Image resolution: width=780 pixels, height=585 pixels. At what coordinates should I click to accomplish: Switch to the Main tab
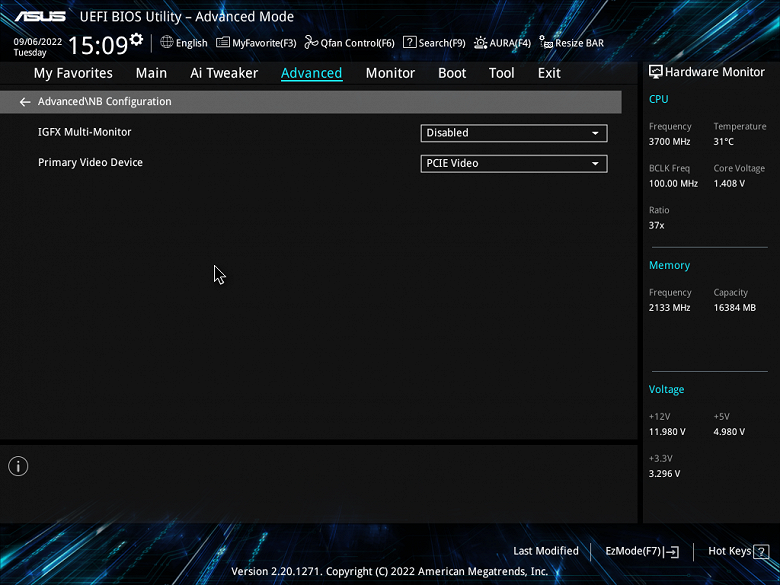[x=151, y=73]
